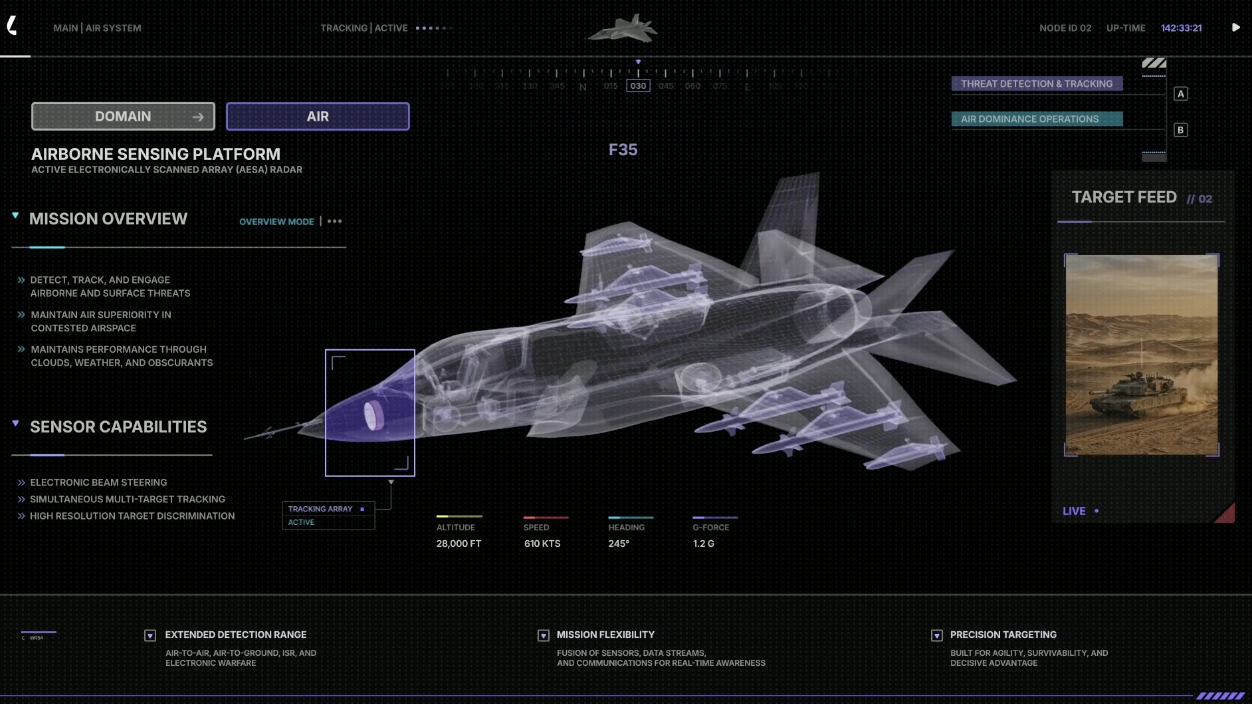Image resolution: width=1252 pixels, height=704 pixels.
Task: Collapse the Mission Overview section triangle
Action: [x=16, y=215]
